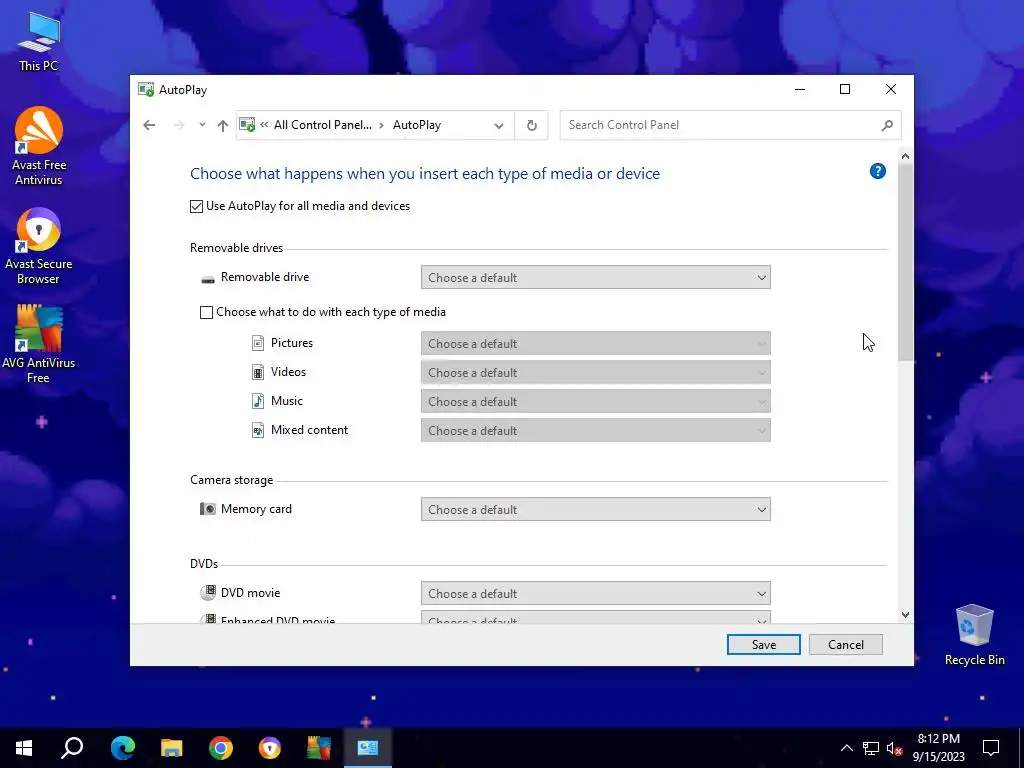
Task: Click the taskbar clock and date
Action: pos(938,748)
